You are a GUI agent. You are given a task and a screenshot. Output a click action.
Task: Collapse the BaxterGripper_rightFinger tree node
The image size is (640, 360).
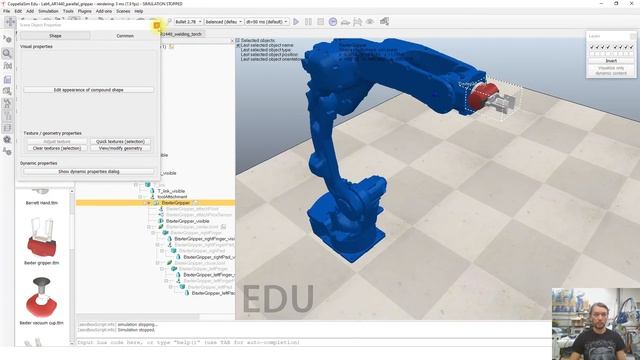(x=153, y=233)
